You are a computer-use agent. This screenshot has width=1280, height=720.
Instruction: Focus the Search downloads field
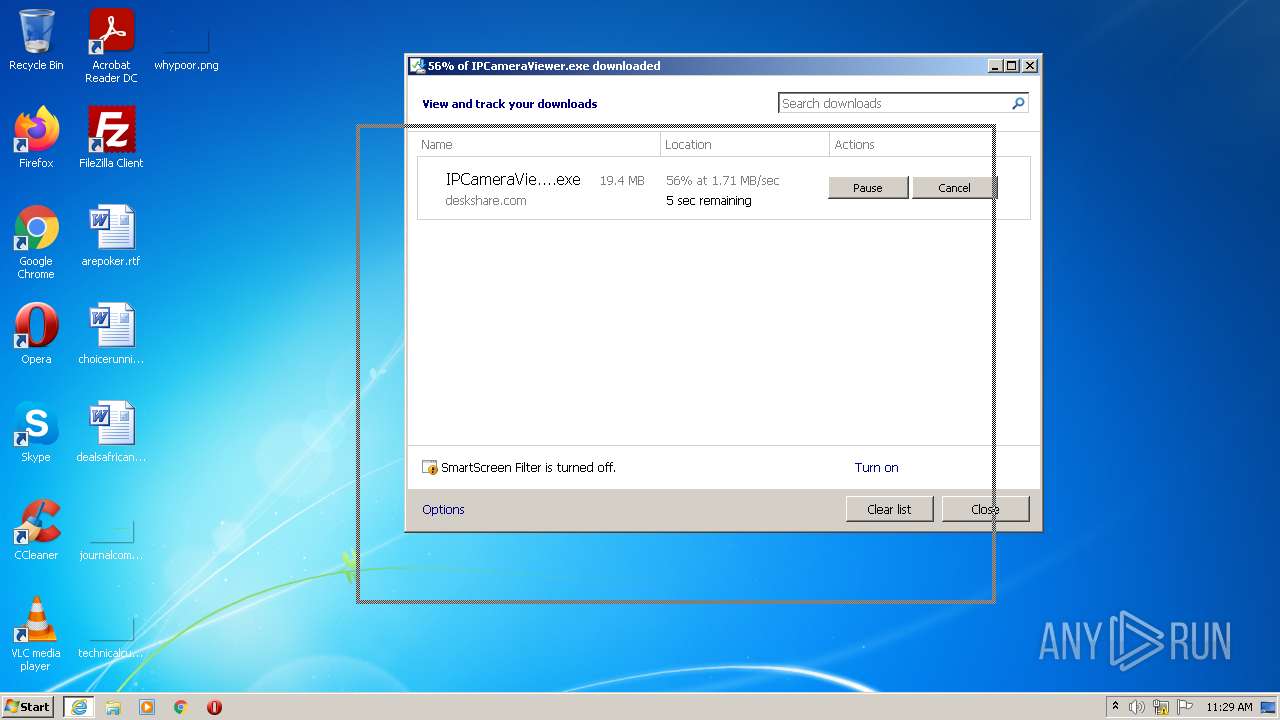(x=895, y=103)
